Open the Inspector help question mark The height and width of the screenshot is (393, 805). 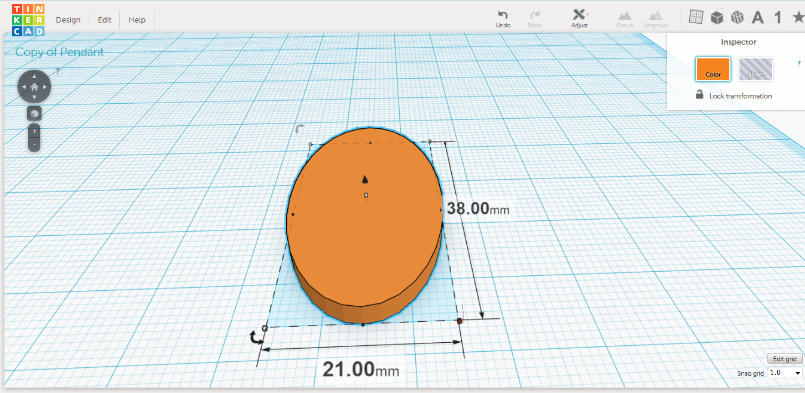799,63
